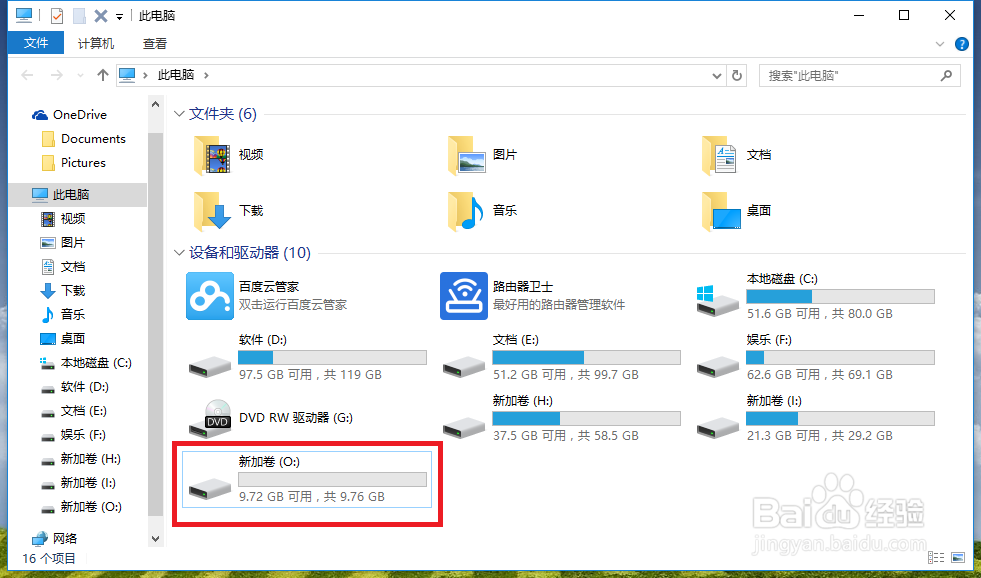
Task: Open the quick access toolbar customize dropdown
Action: 119,16
